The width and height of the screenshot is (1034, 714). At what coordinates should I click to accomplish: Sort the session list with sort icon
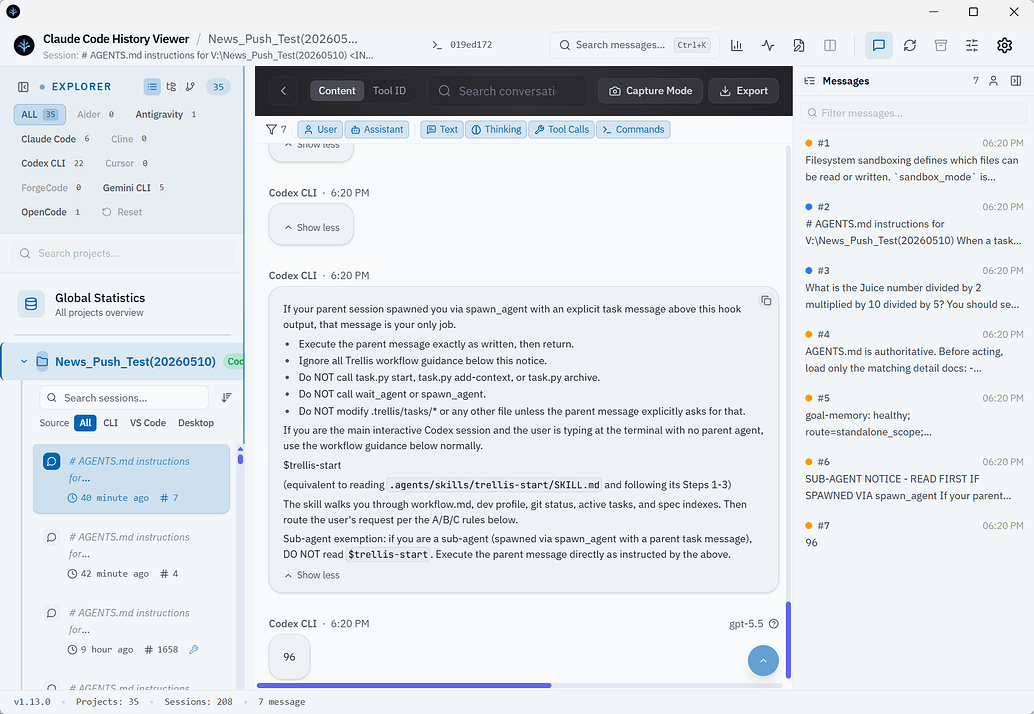pos(227,398)
